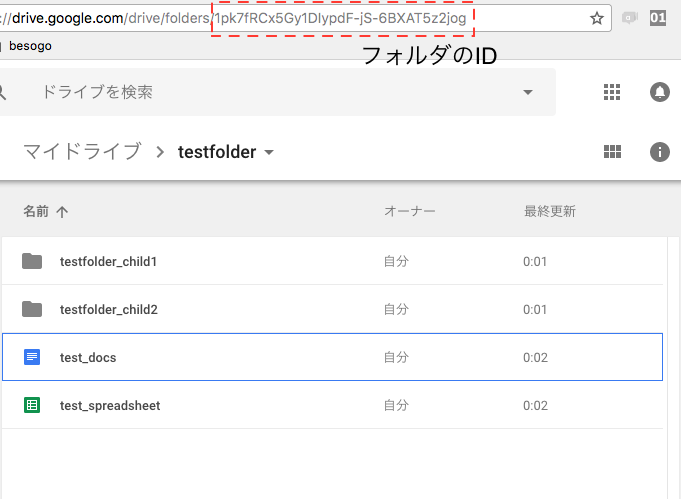The width and height of the screenshot is (681, 499).
Task: Expand the search options dropdown arrow
Action: 528,93
